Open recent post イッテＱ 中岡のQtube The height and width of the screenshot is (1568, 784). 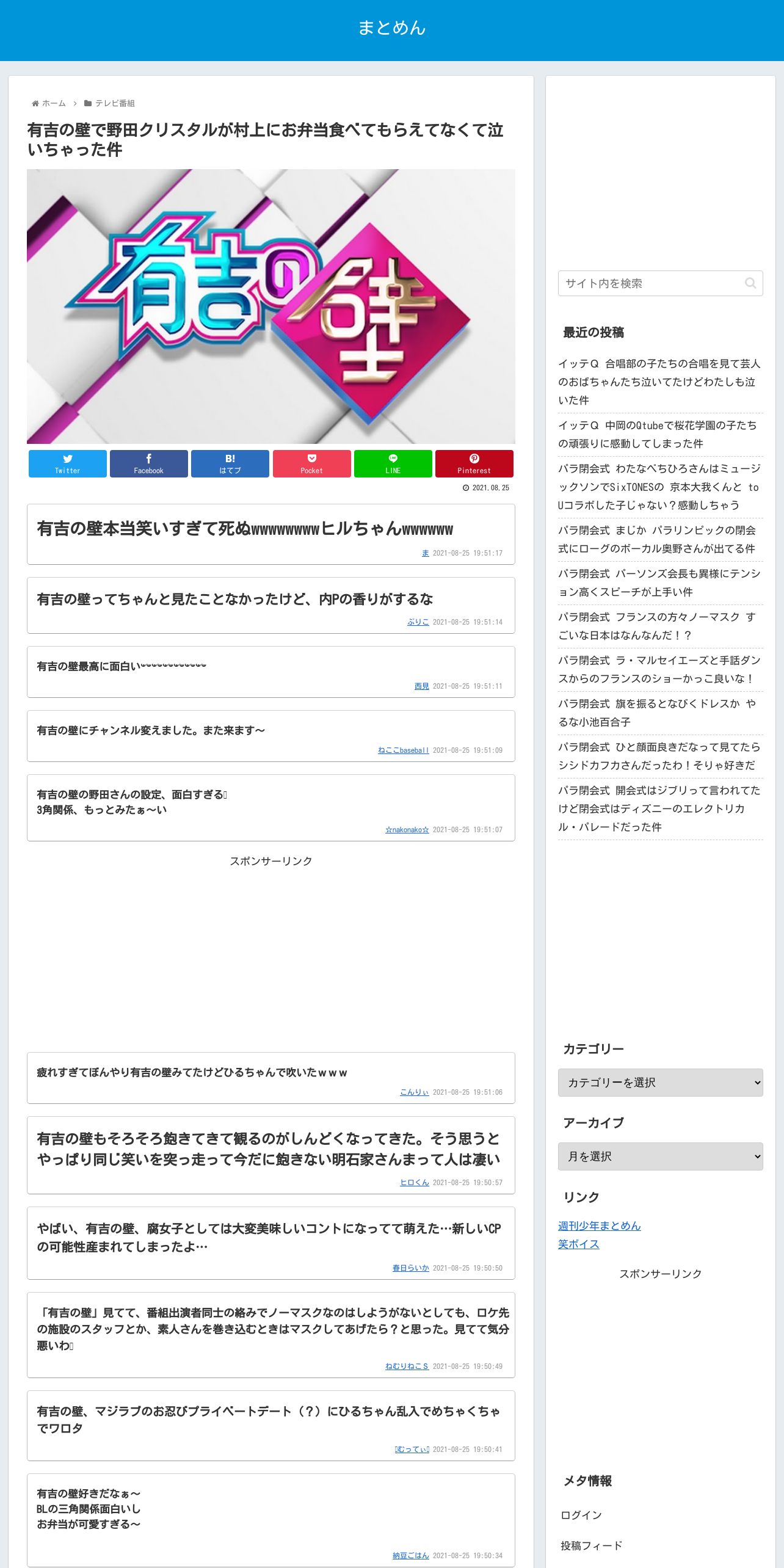tap(659, 434)
